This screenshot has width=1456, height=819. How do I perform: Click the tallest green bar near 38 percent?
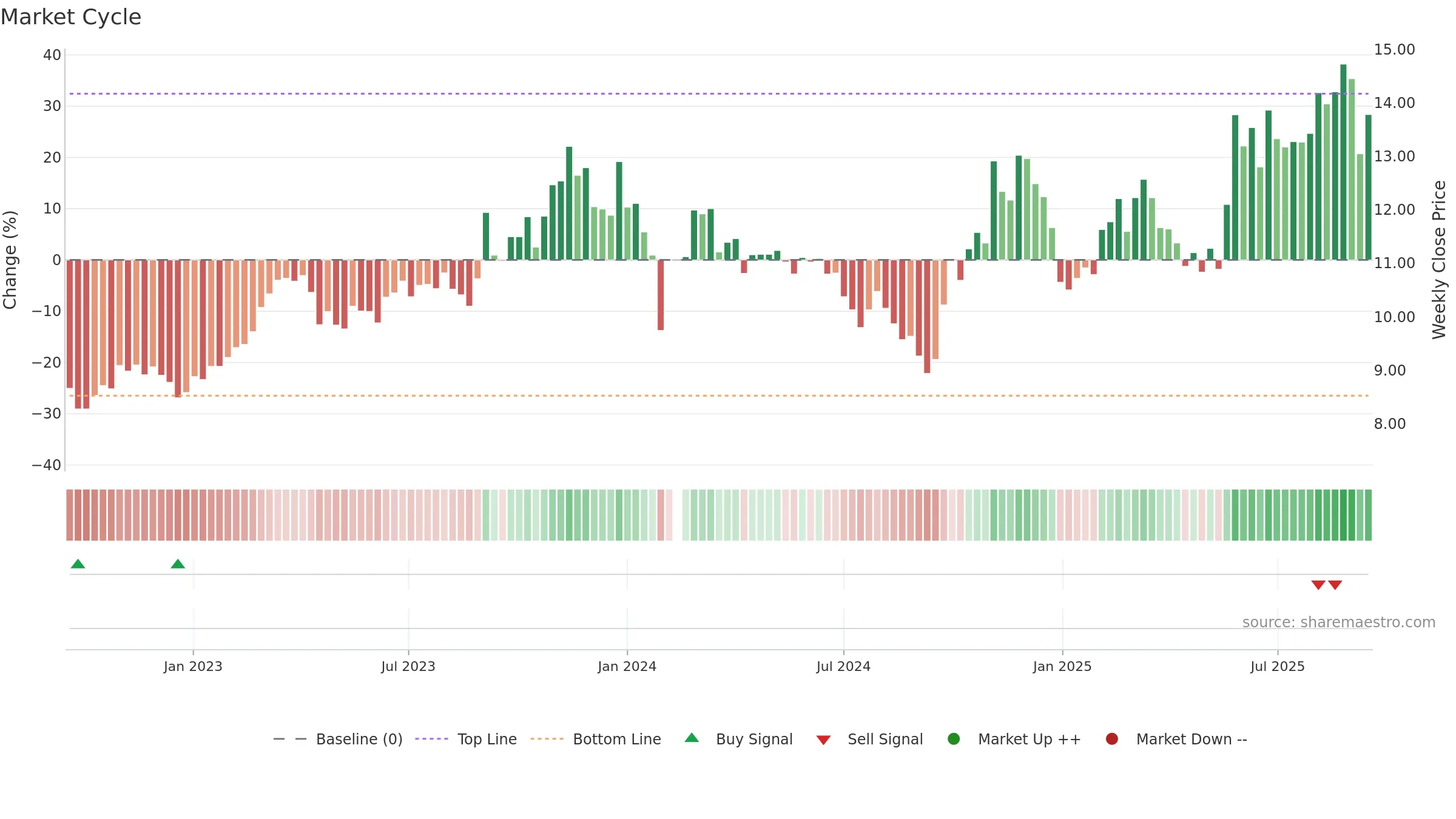tap(1343, 162)
